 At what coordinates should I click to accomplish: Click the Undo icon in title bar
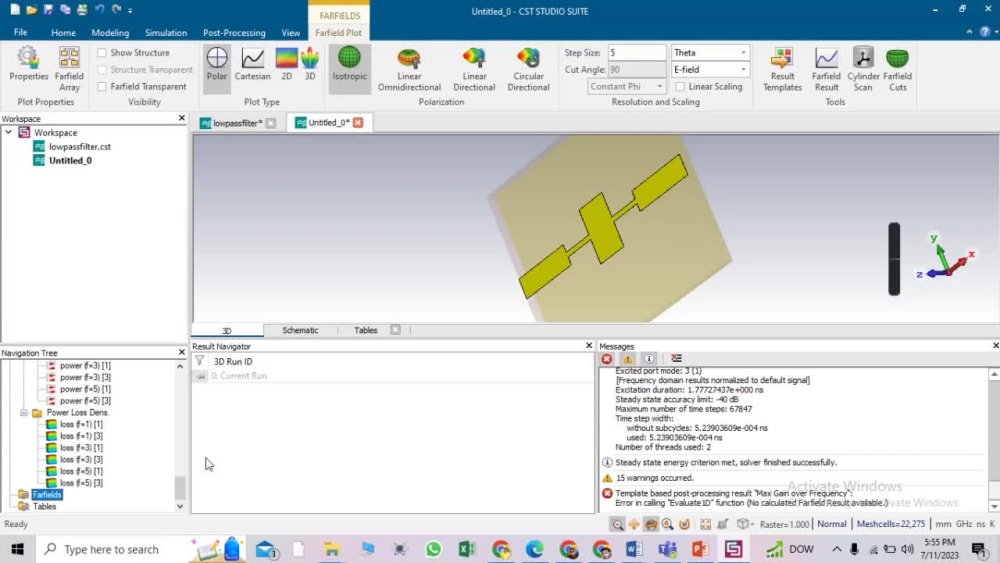[x=99, y=10]
